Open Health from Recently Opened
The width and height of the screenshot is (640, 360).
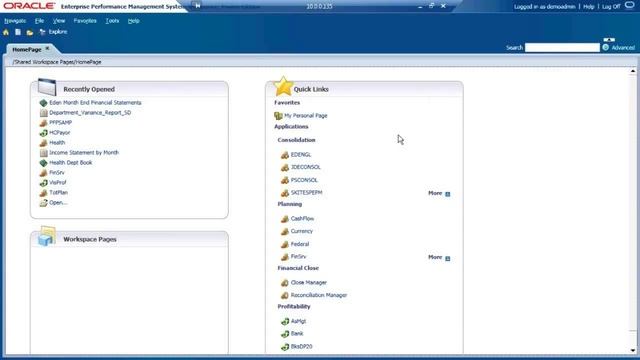point(57,143)
